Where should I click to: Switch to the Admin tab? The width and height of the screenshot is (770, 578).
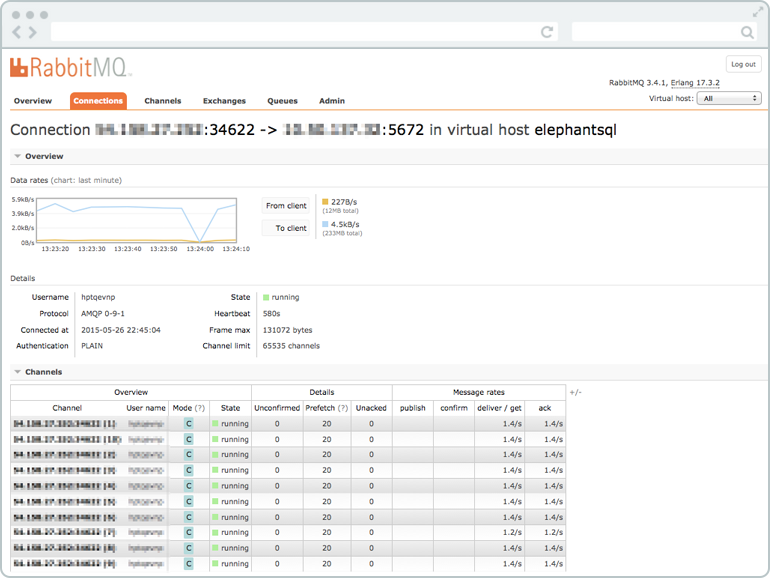click(332, 101)
